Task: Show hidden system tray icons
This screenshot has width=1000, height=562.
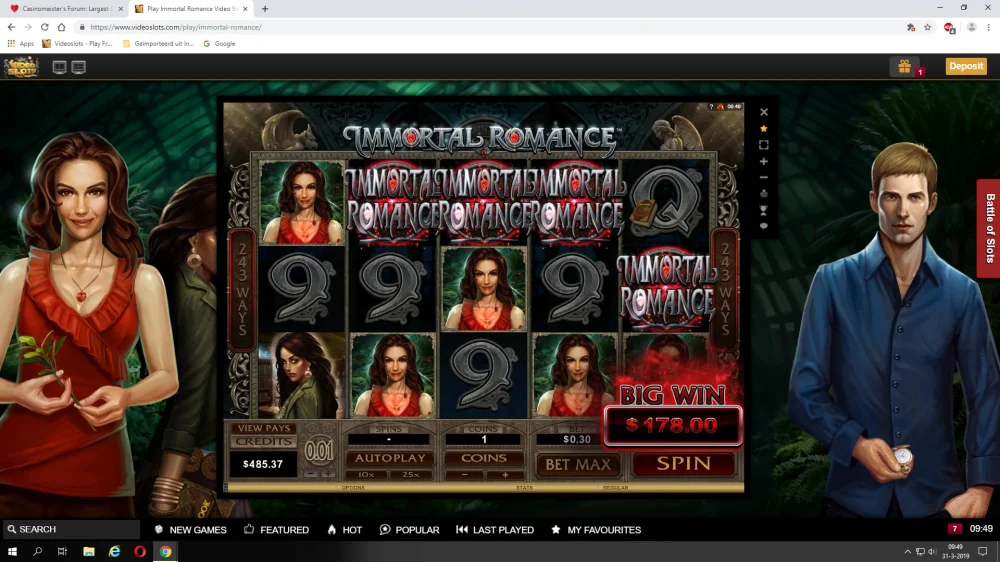Action: (907, 552)
